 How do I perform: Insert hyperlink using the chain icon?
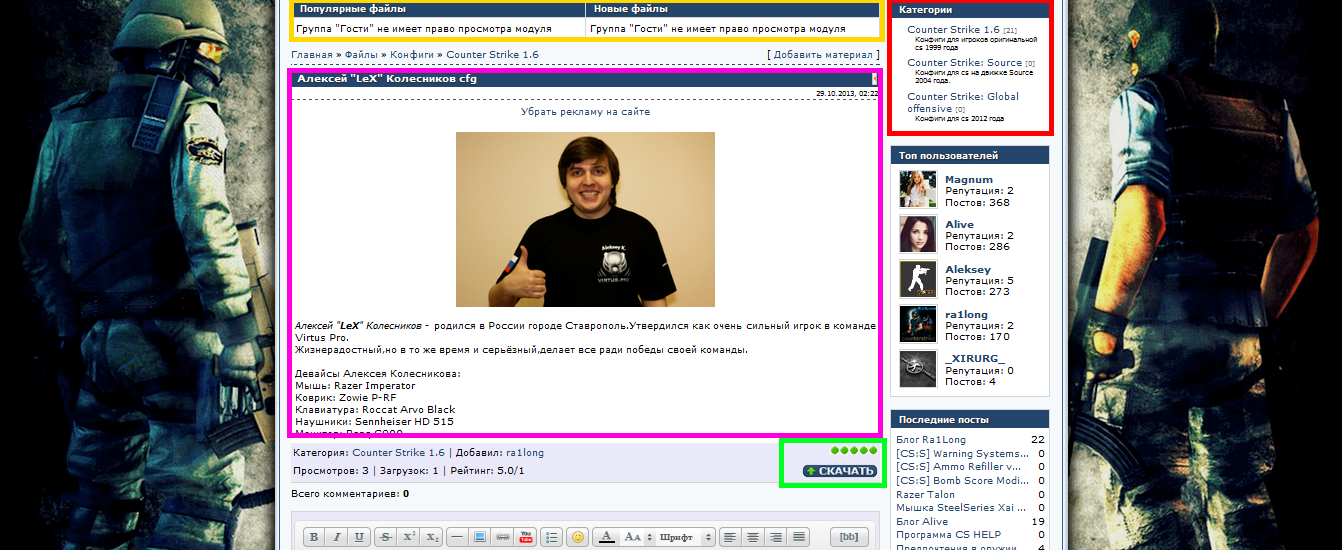pos(503,537)
